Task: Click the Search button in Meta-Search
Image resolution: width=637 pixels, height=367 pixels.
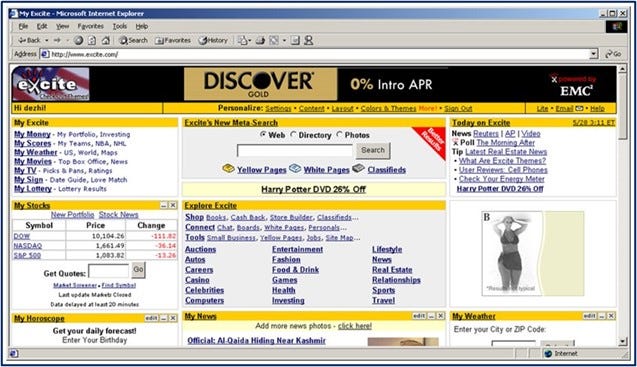Action: click(x=373, y=150)
